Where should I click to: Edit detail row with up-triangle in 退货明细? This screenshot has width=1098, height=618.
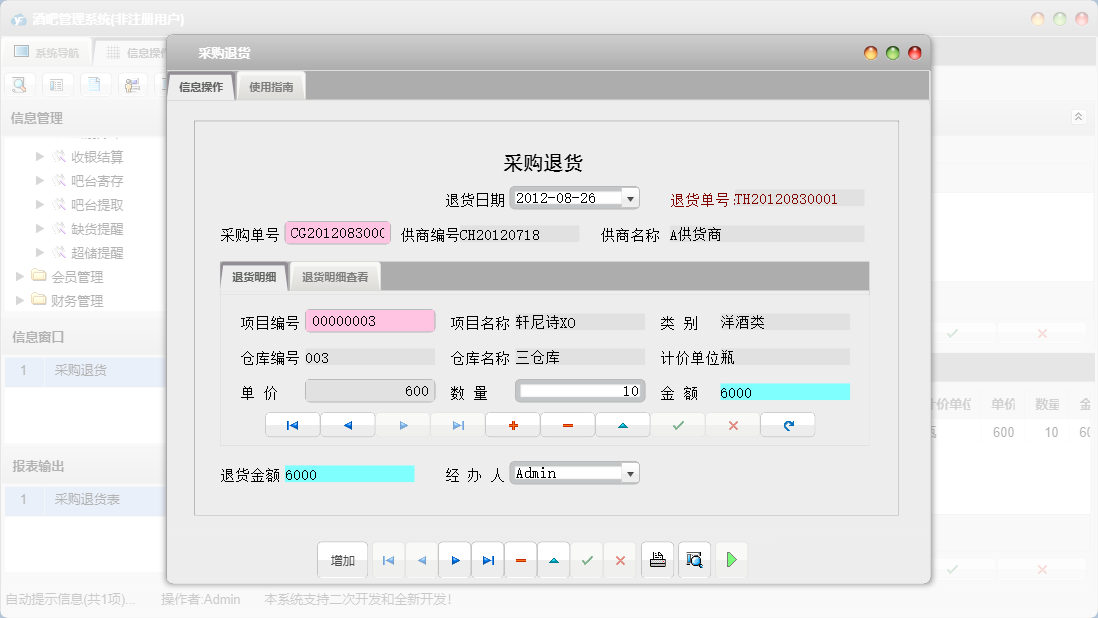(623, 425)
